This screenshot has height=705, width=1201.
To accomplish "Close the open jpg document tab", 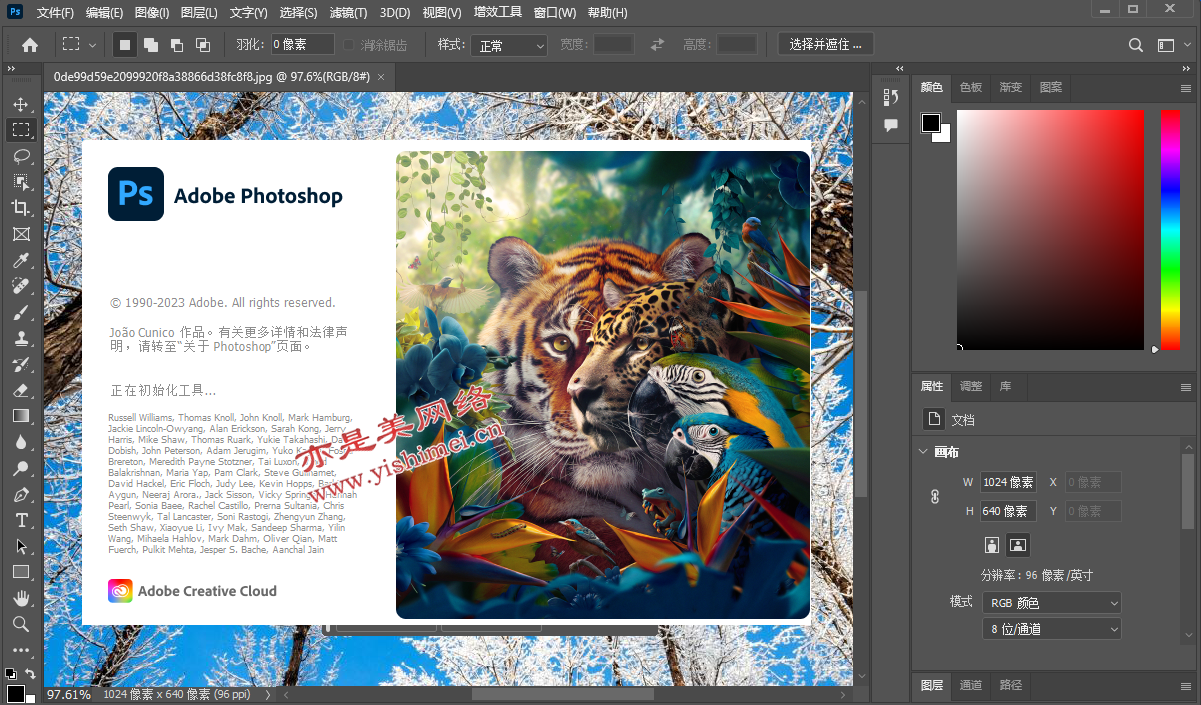I will coord(380,76).
